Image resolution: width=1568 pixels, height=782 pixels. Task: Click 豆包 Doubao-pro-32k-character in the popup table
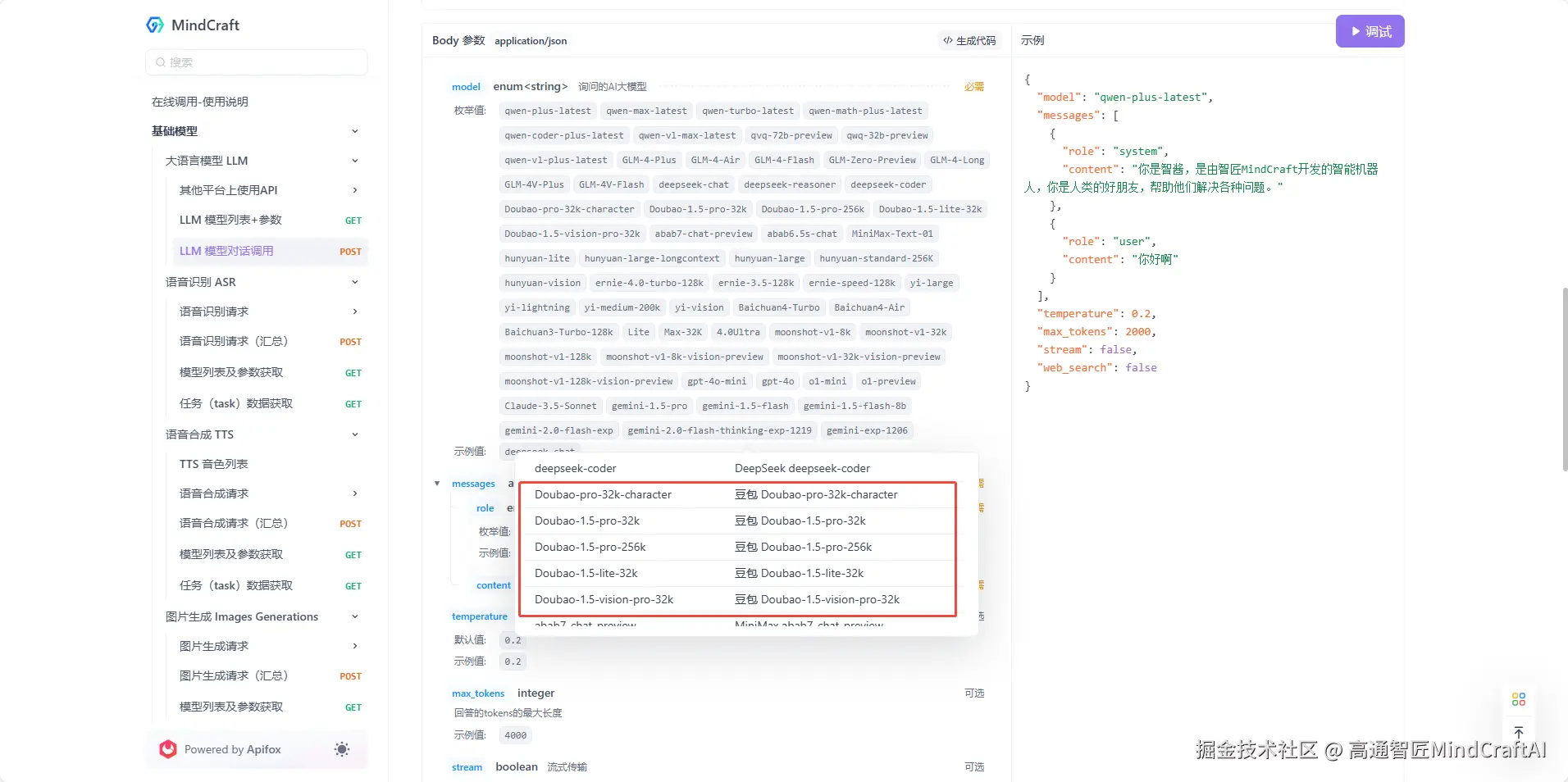coord(816,494)
